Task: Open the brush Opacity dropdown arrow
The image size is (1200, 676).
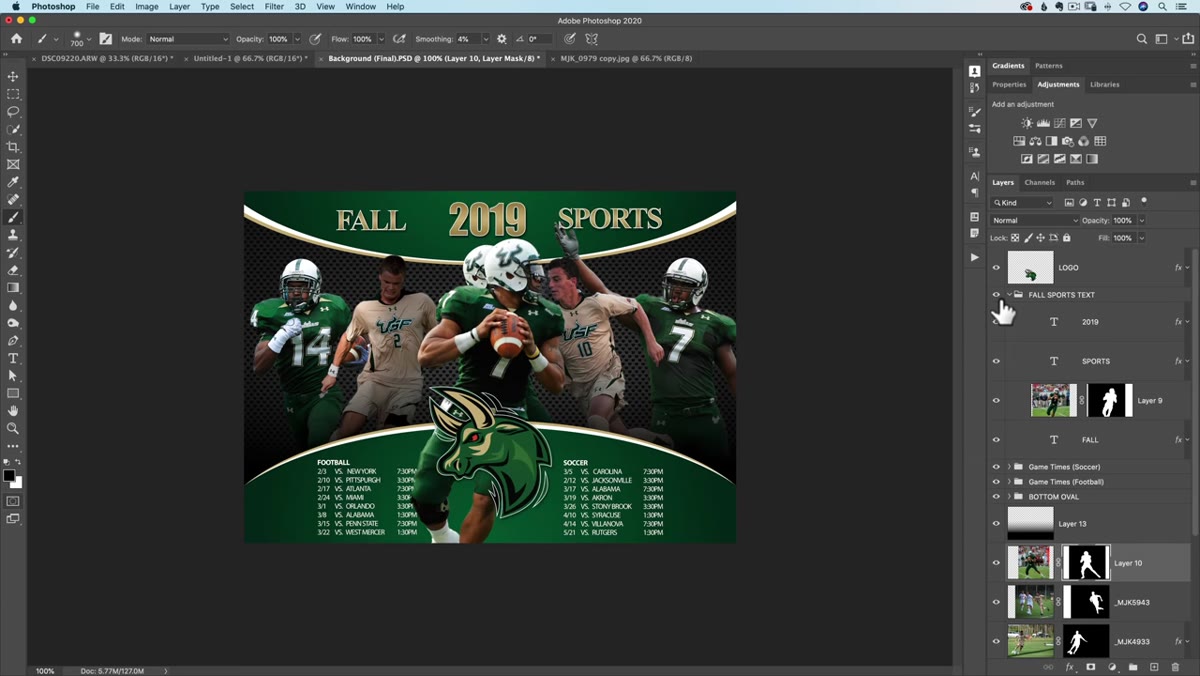Action: [297, 39]
